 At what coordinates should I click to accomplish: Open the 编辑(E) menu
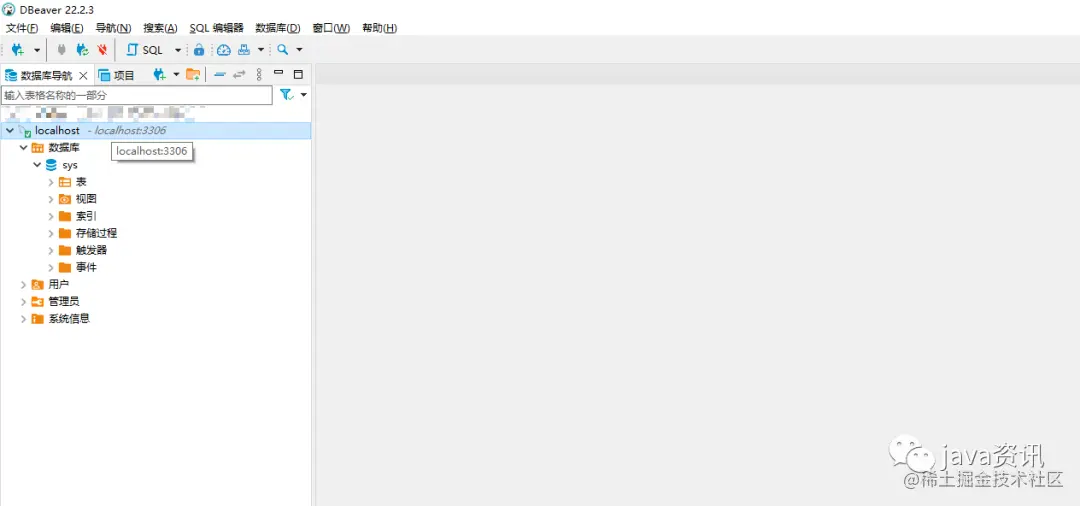(x=67, y=28)
